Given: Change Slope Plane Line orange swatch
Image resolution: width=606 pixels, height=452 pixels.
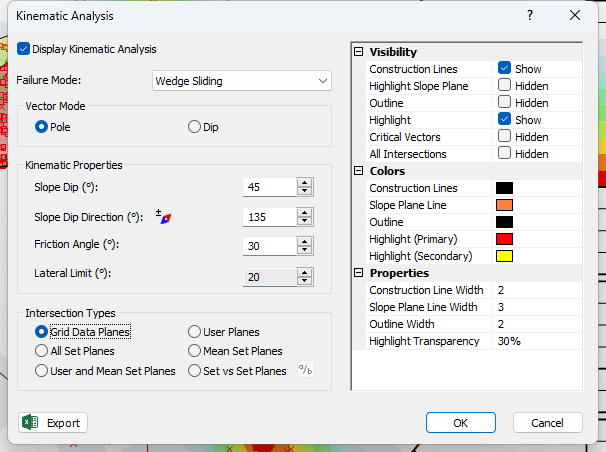Looking at the screenshot, I should coord(504,205).
